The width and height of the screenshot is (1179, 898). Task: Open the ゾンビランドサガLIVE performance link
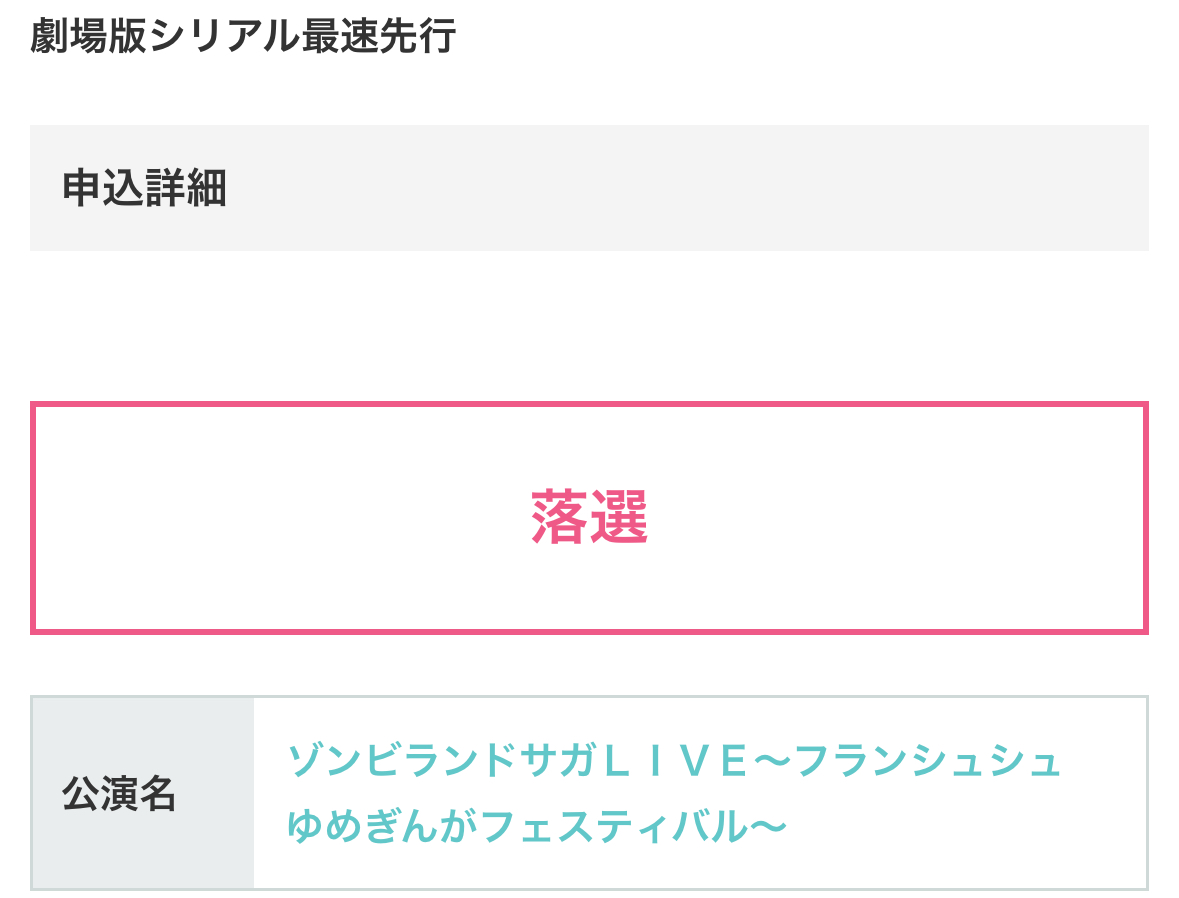673,762
